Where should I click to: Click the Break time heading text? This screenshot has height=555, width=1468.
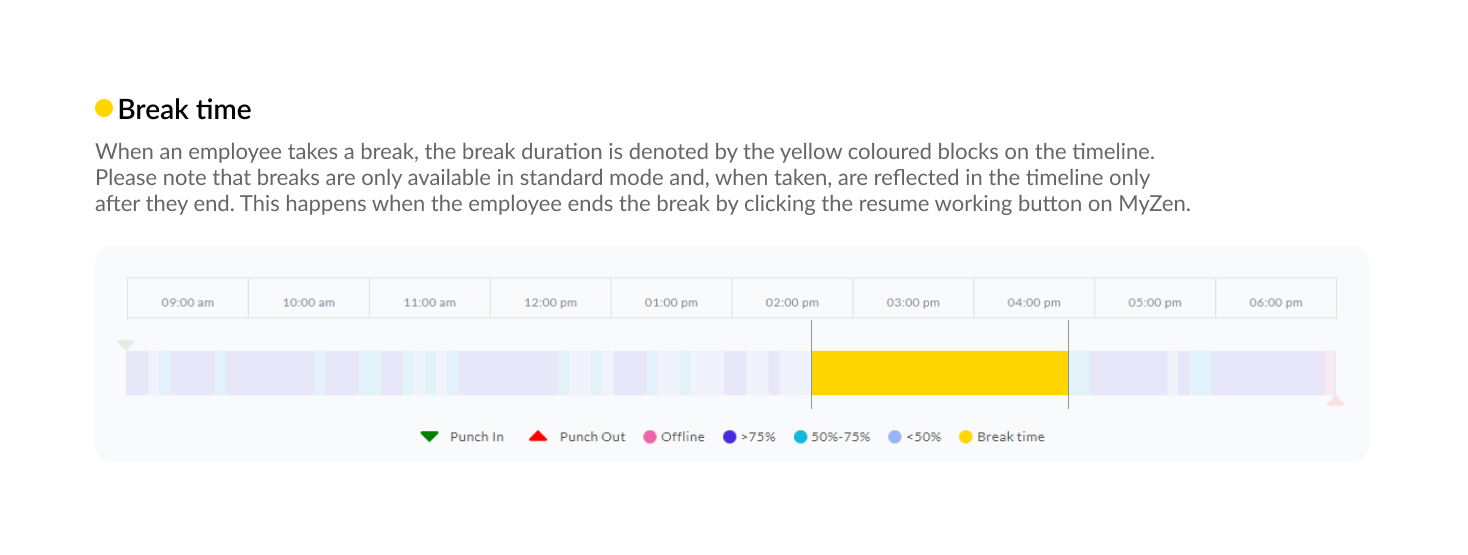coord(185,109)
